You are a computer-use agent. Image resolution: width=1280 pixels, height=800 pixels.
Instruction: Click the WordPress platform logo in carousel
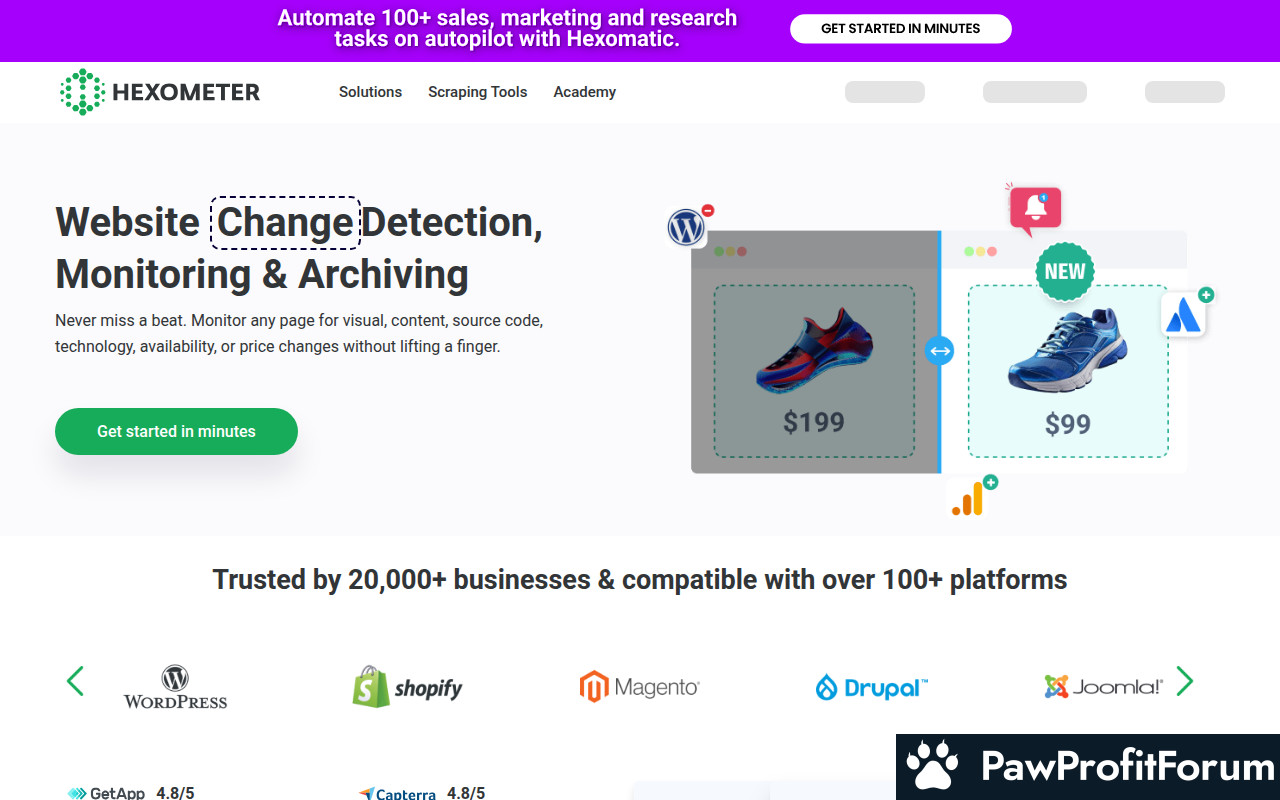[x=176, y=687]
